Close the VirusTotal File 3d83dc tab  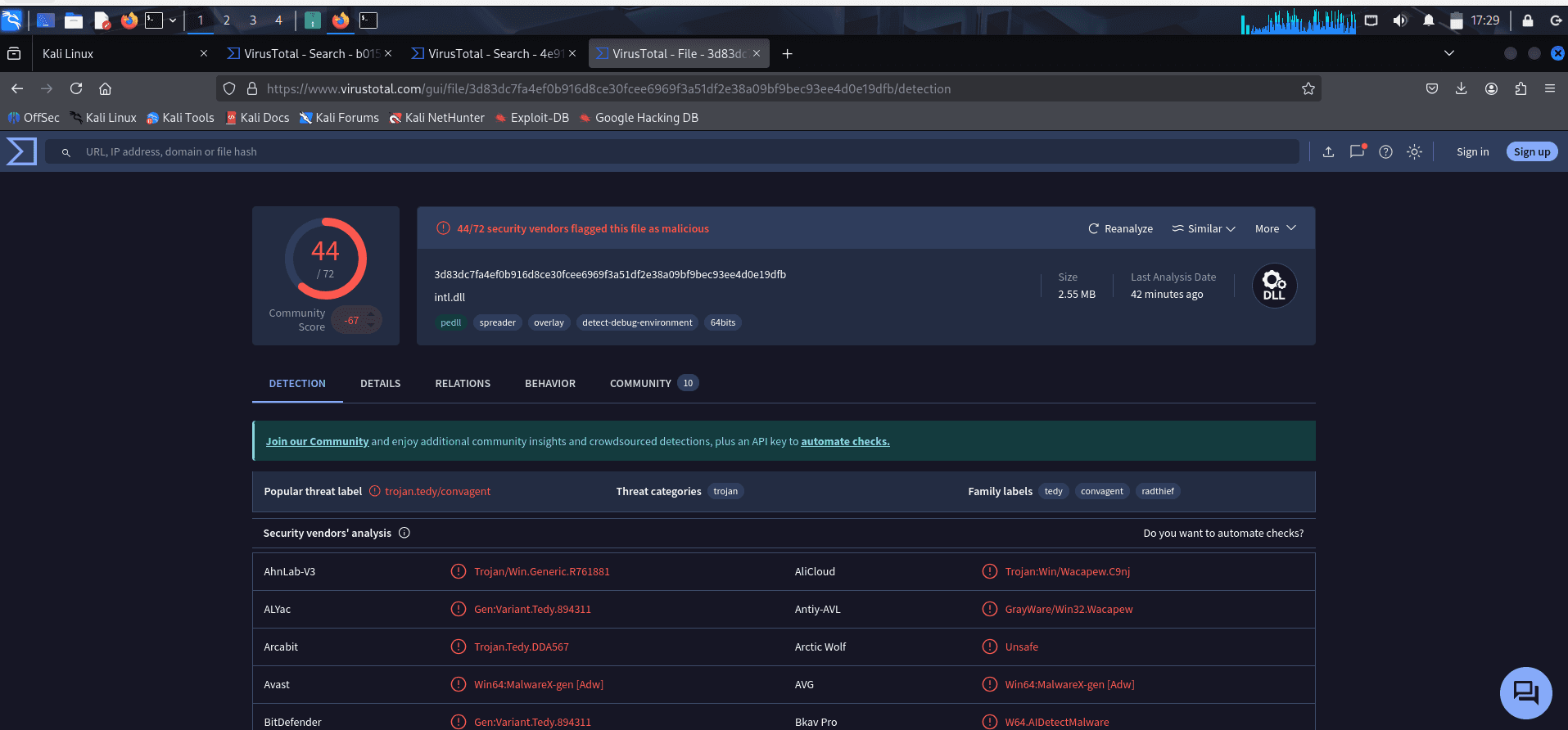point(757,53)
